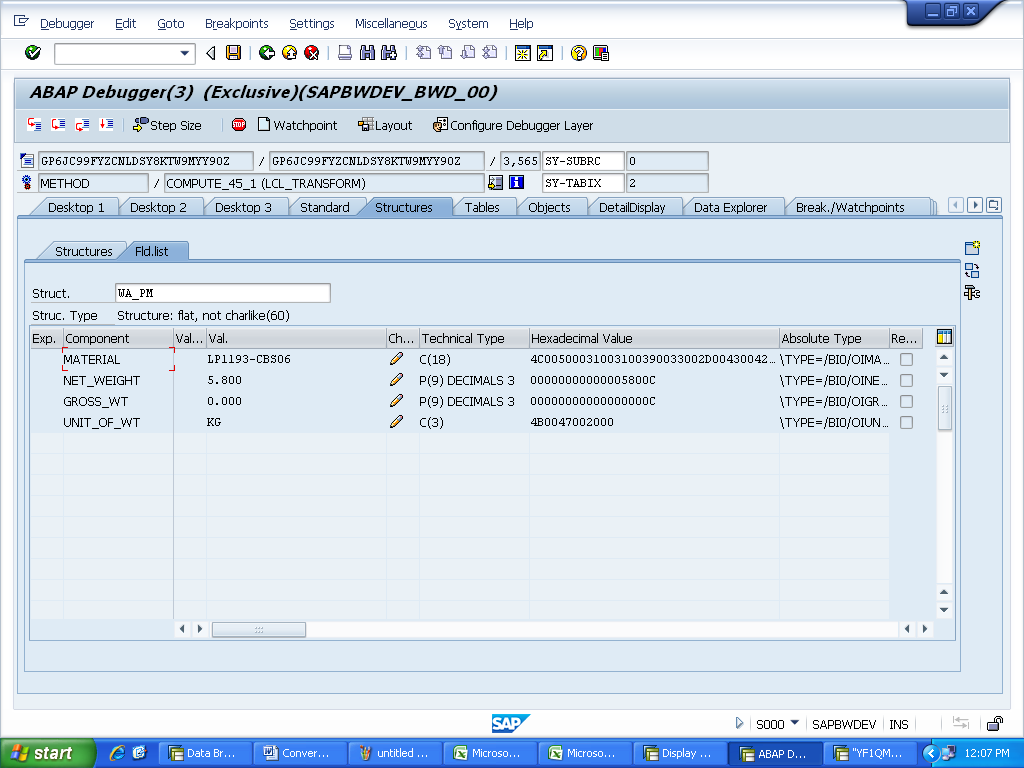This screenshot has width=1024, height=768.
Task: Open the Miscellaneous menu
Action: click(x=391, y=24)
